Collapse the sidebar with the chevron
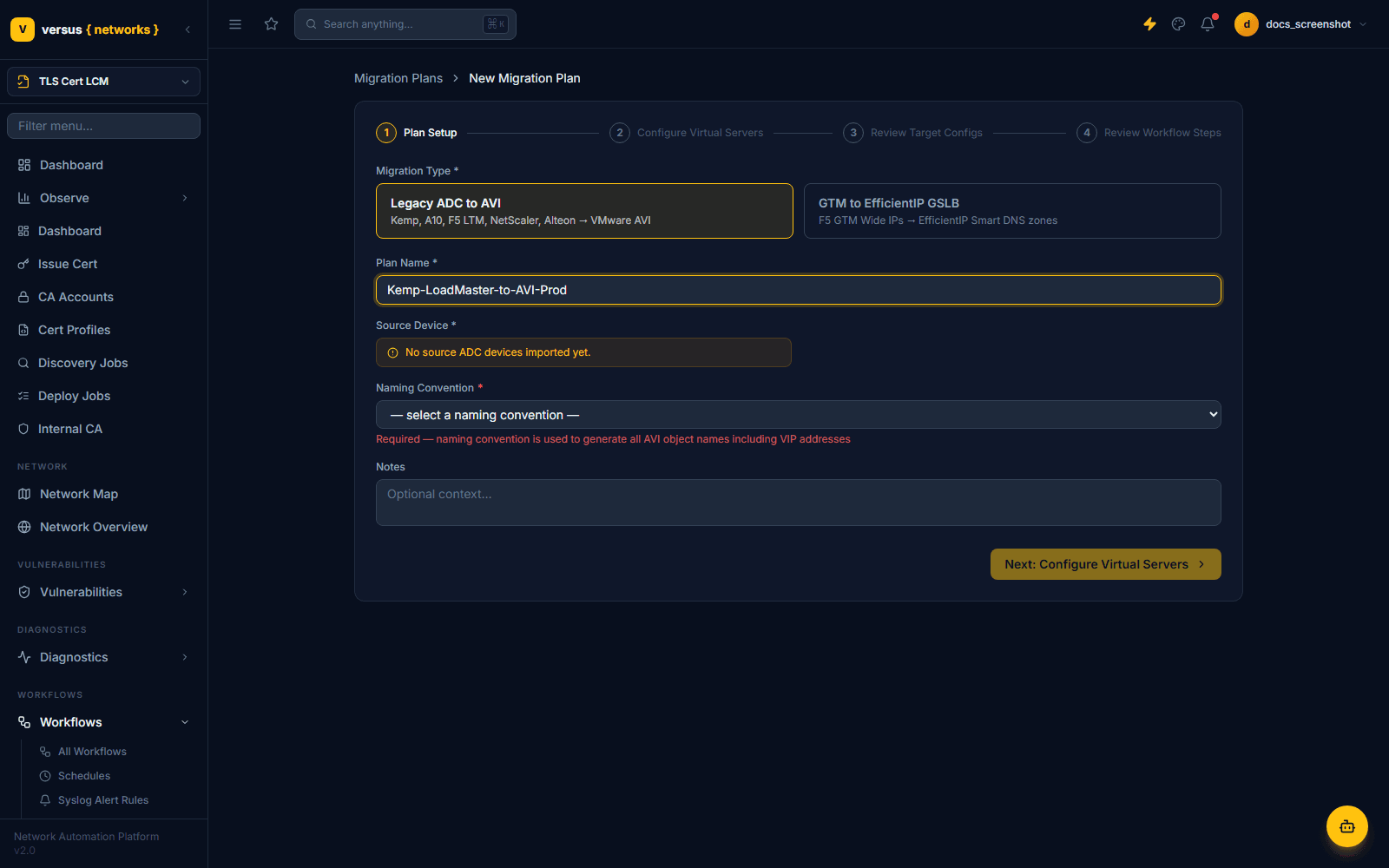 (x=188, y=30)
